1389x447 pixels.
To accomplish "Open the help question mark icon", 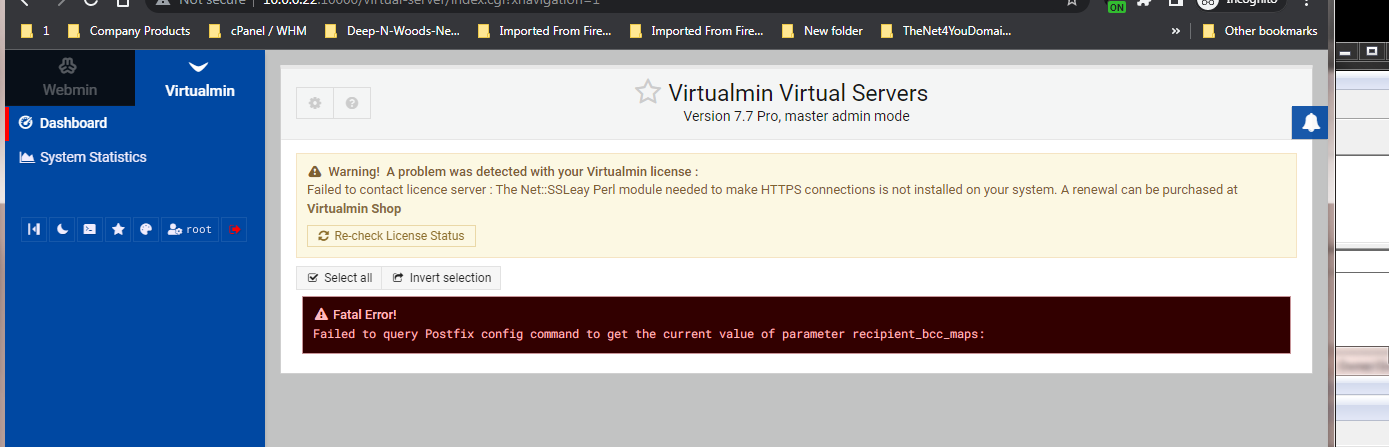I will pos(352,103).
